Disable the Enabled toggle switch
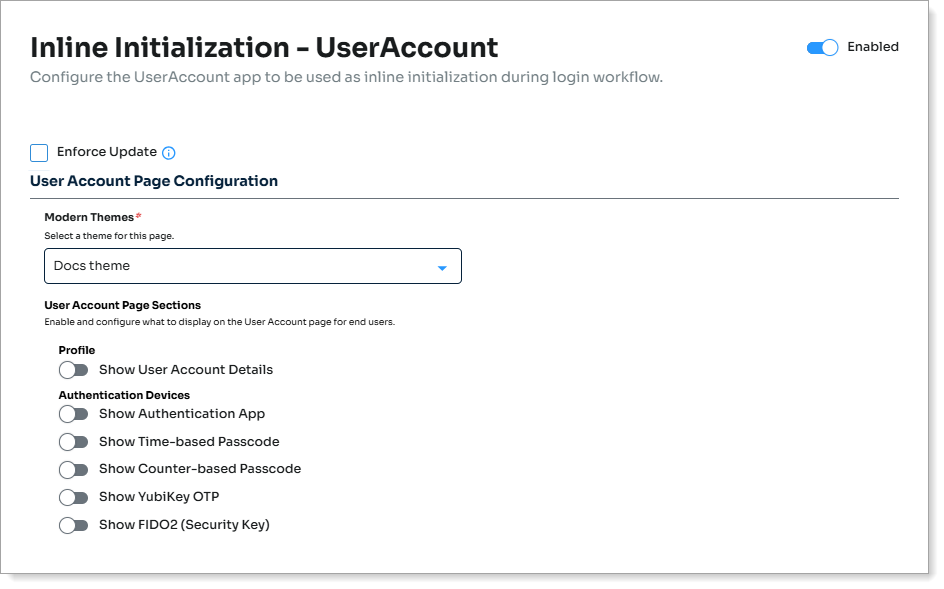Screen dimensions: 944x589 (822, 48)
